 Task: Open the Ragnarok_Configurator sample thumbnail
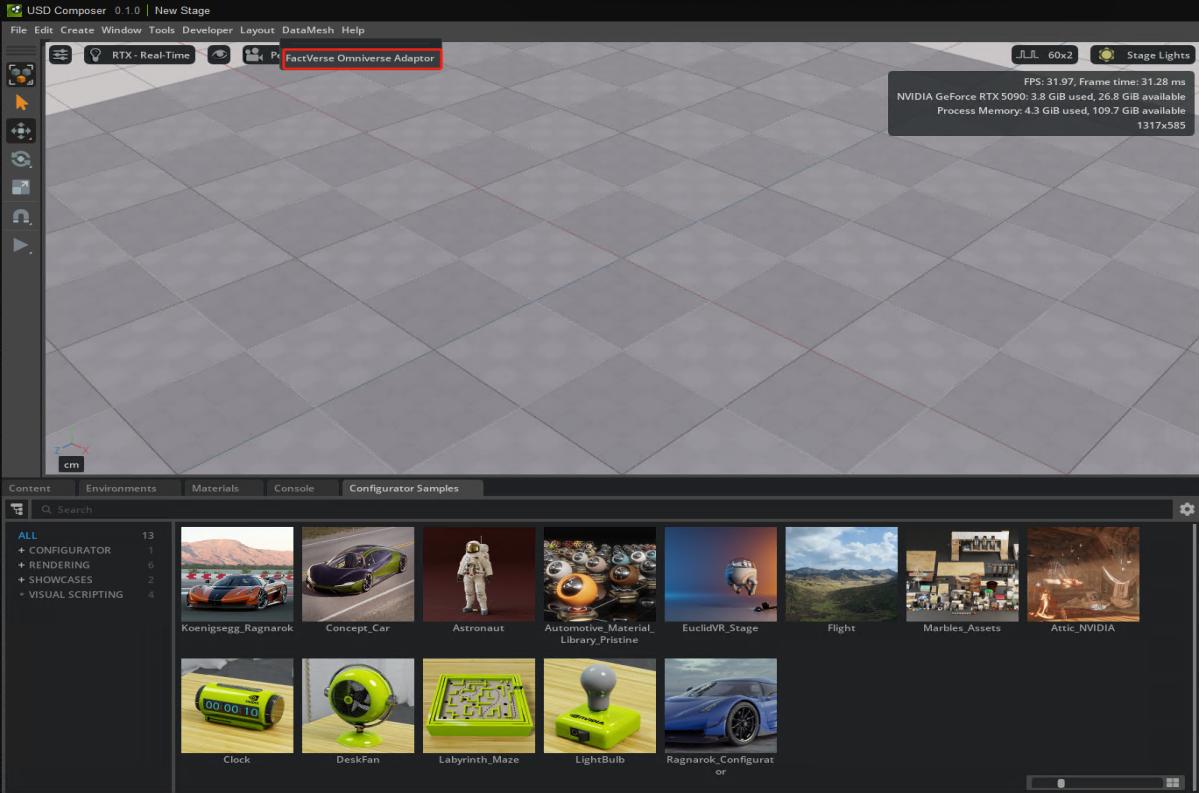point(720,705)
